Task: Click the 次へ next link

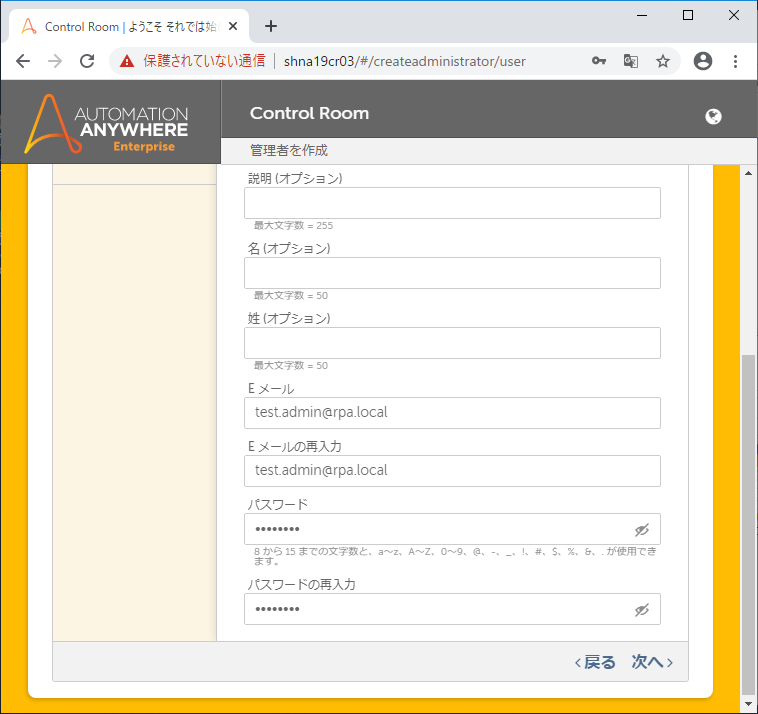Action: click(652, 662)
